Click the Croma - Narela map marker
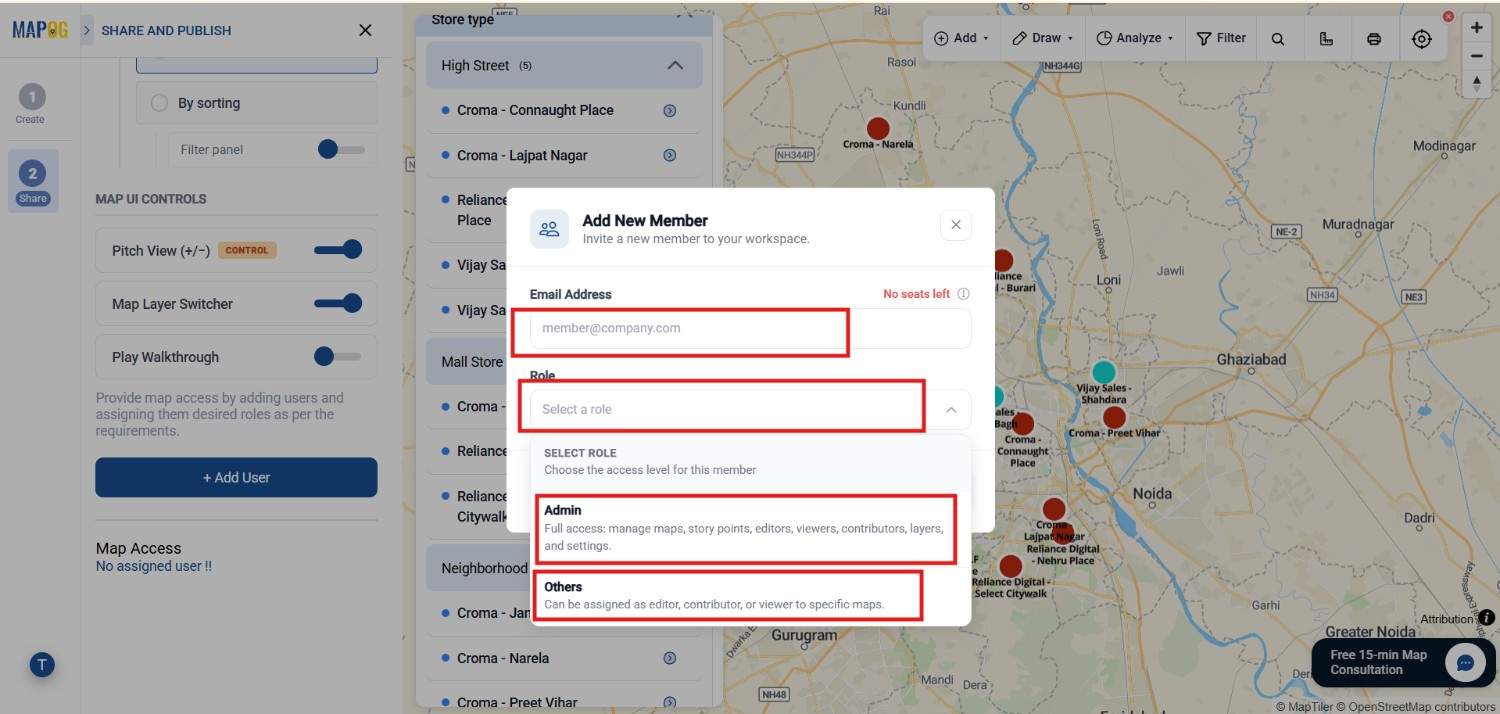 coord(878,128)
